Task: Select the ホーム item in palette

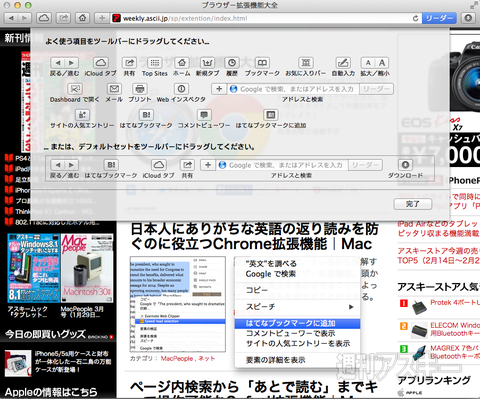Action: [182, 67]
